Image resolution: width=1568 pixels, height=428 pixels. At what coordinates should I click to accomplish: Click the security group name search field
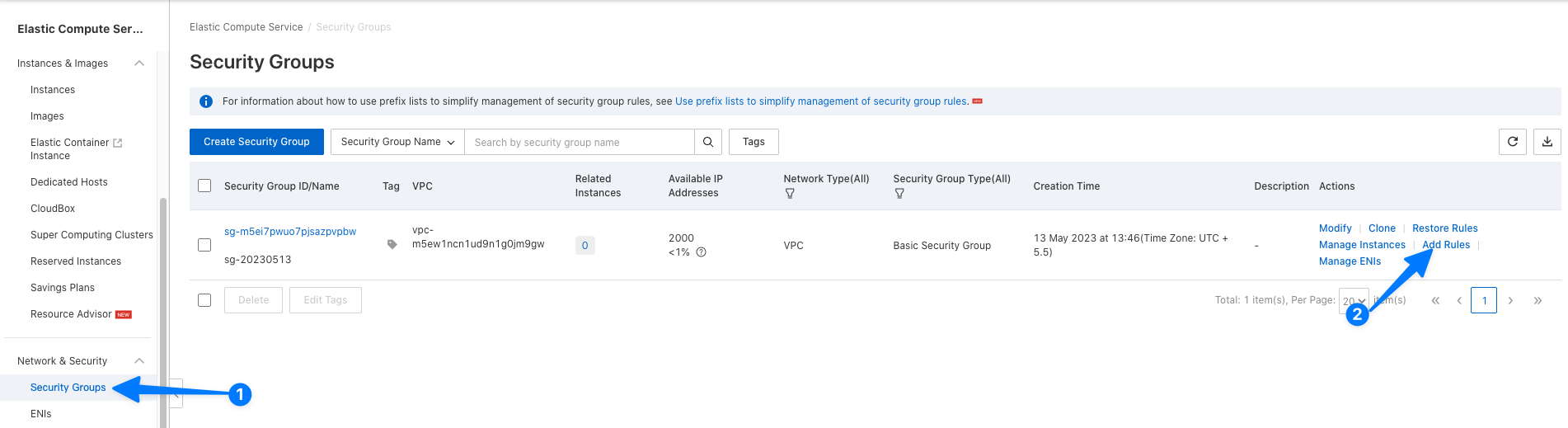[x=580, y=142]
